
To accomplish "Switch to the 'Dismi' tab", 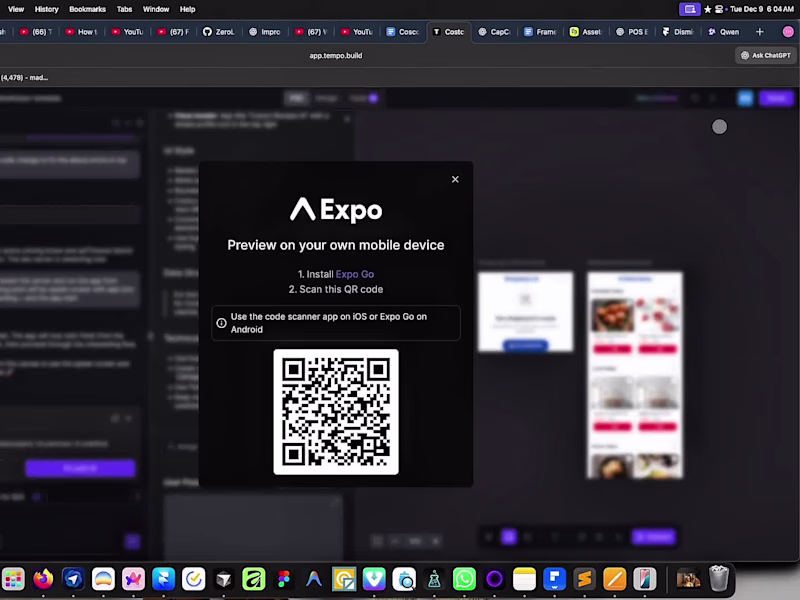I will click(x=679, y=32).
